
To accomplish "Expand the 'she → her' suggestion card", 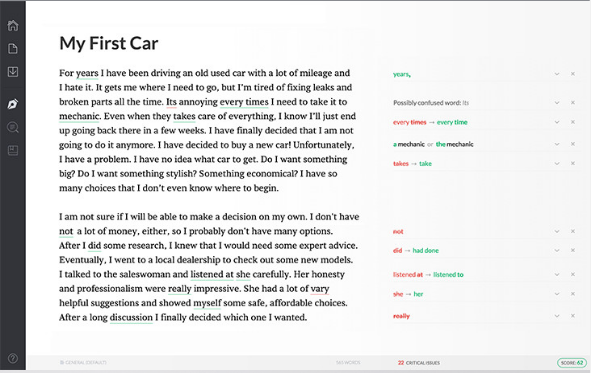I will tap(557, 294).
